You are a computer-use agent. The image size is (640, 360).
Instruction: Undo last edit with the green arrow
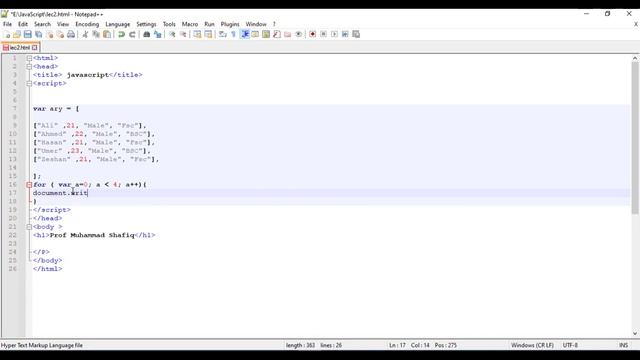point(121,34)
